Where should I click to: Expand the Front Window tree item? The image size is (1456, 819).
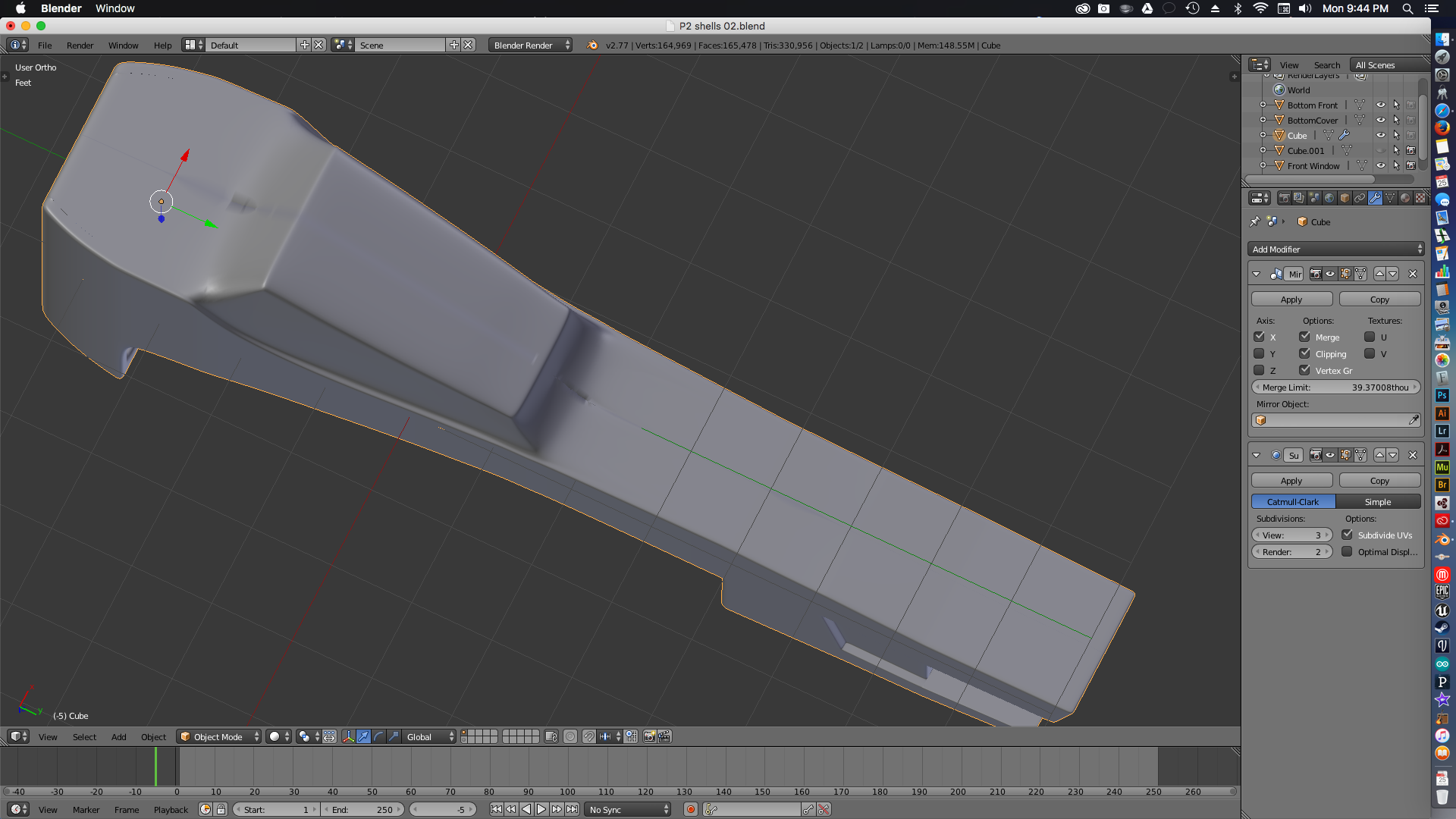(1263, 165)
